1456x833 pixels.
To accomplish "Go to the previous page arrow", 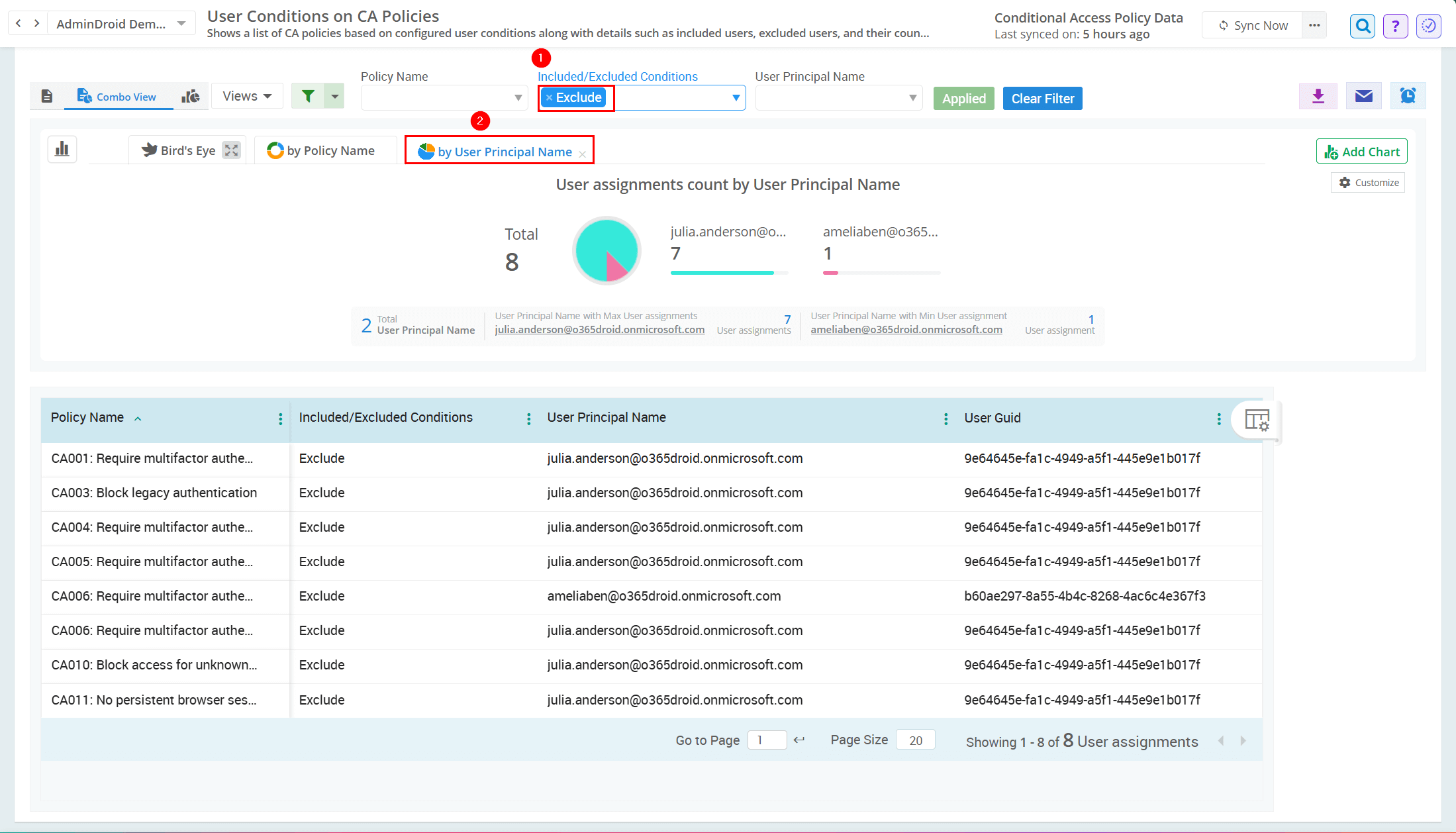I will click(1221, 741).
